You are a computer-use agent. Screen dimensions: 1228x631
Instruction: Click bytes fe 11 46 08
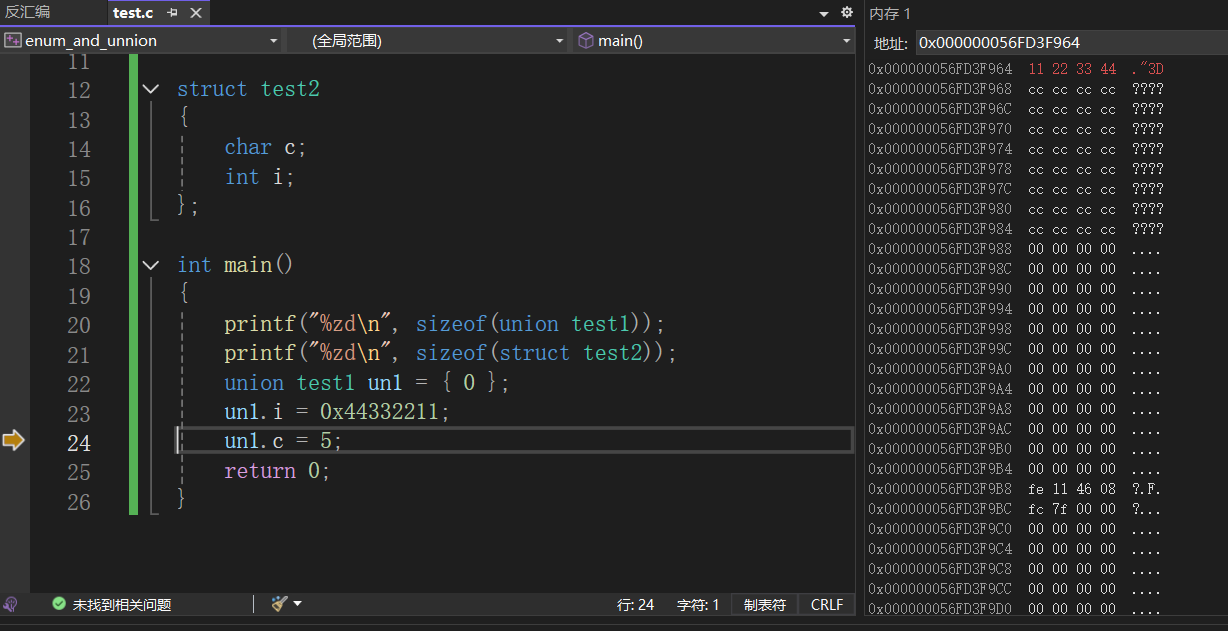pos(1072,489)
